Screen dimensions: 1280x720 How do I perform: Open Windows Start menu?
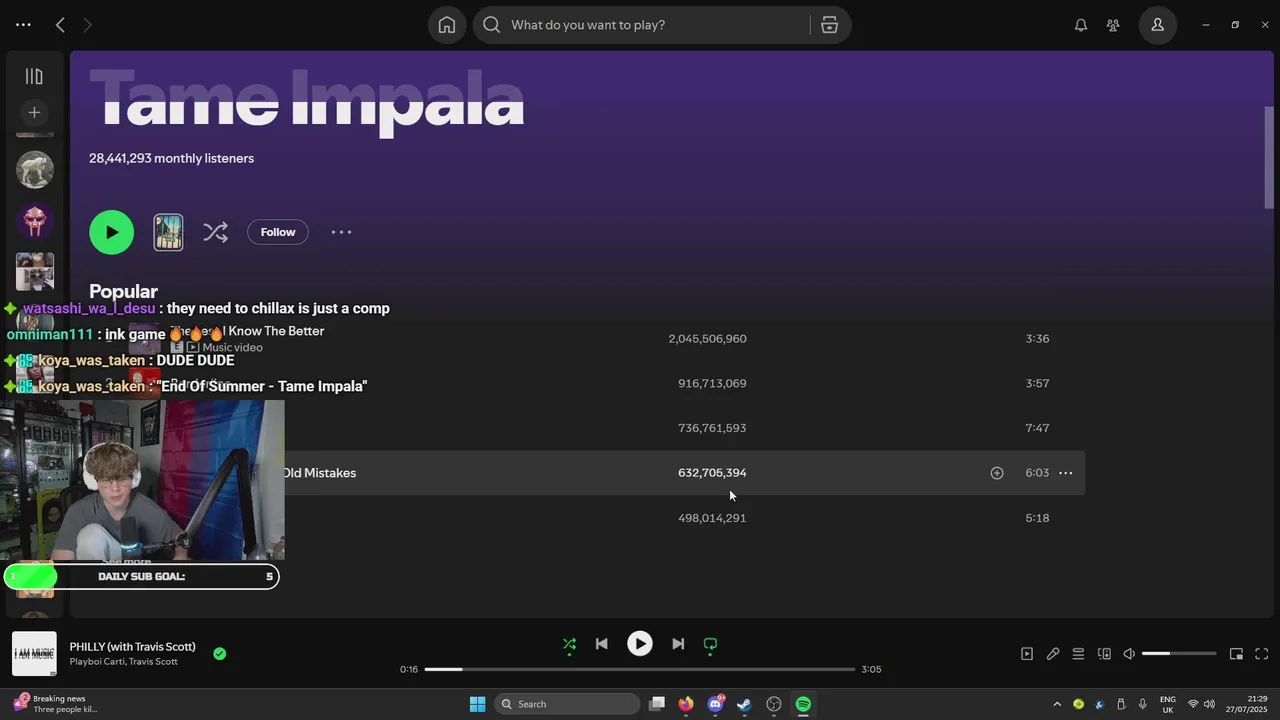pyautogui.click(x=477, y=704)
